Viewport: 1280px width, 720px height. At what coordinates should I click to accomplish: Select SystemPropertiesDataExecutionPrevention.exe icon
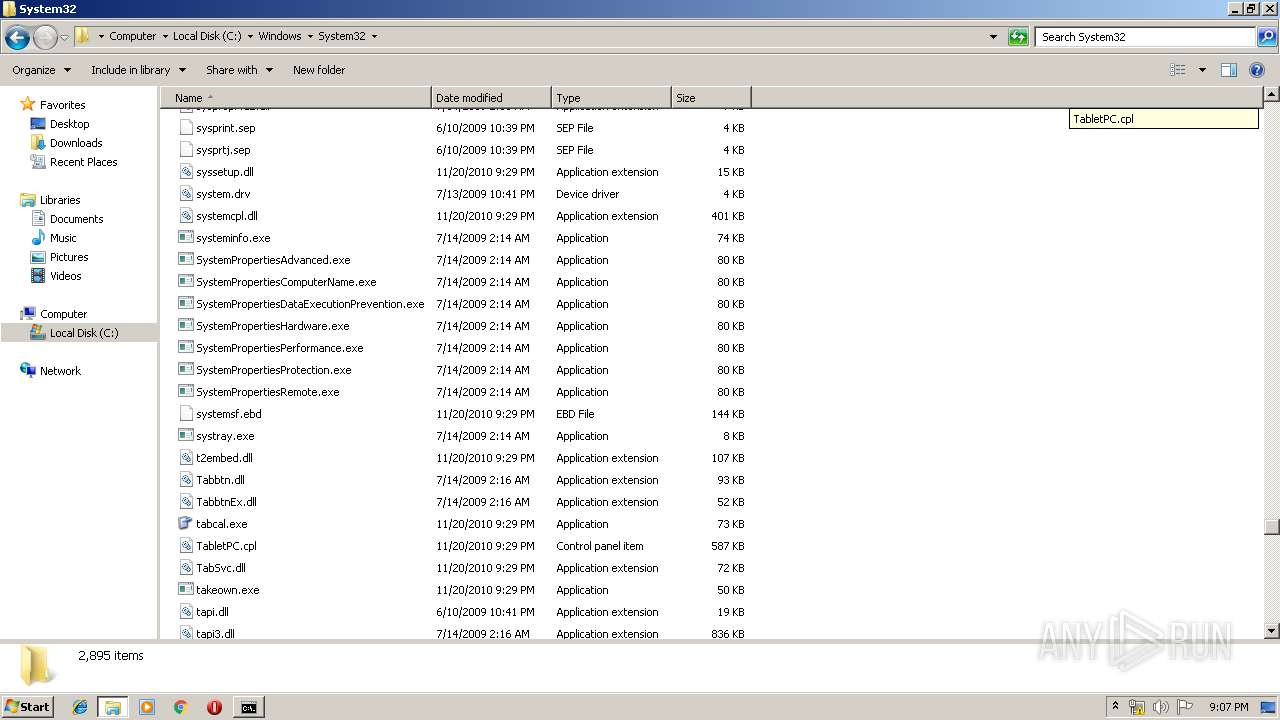(x=186, y=304)
